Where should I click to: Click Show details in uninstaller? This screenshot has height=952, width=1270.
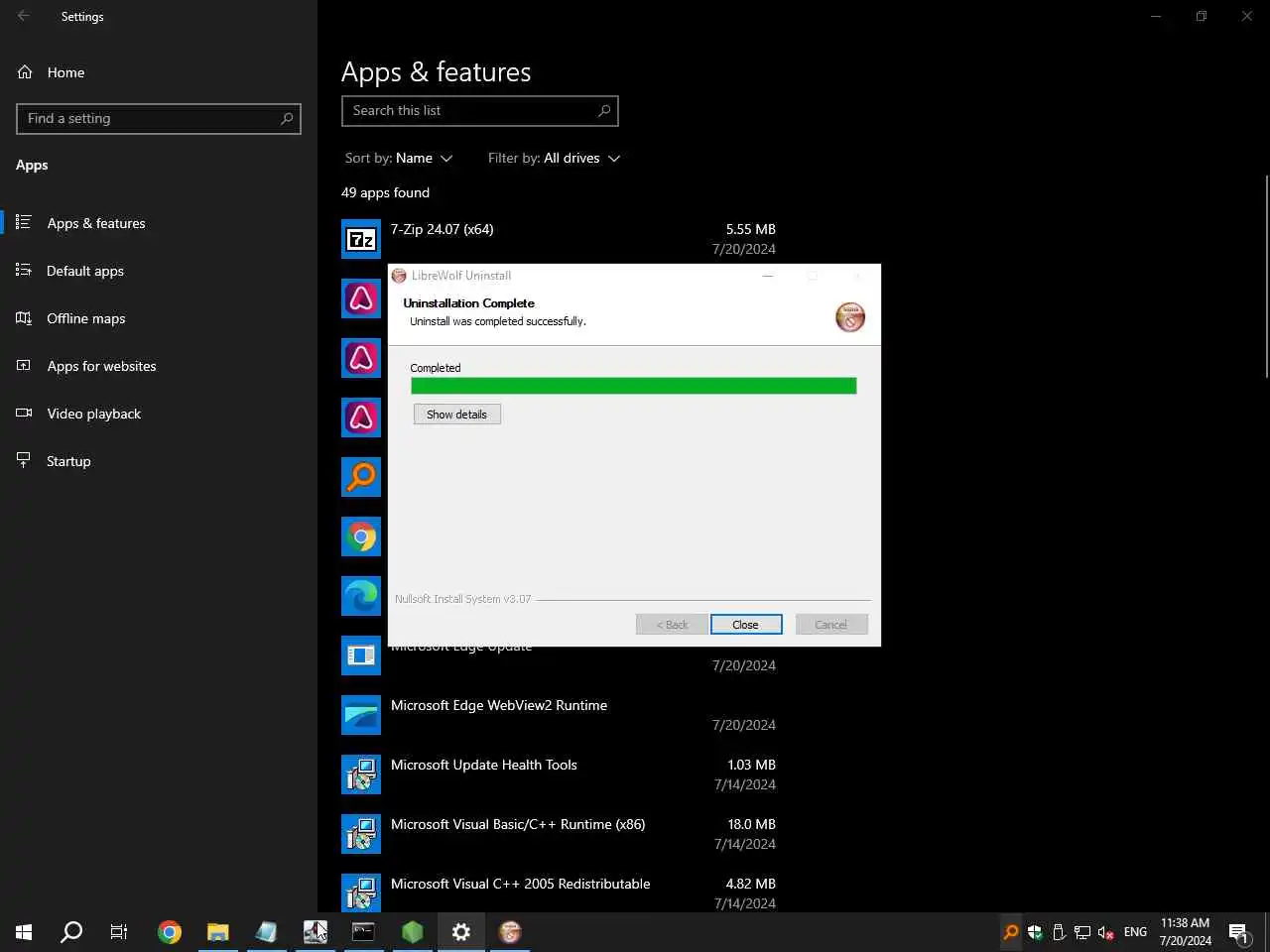pos(457,415)
